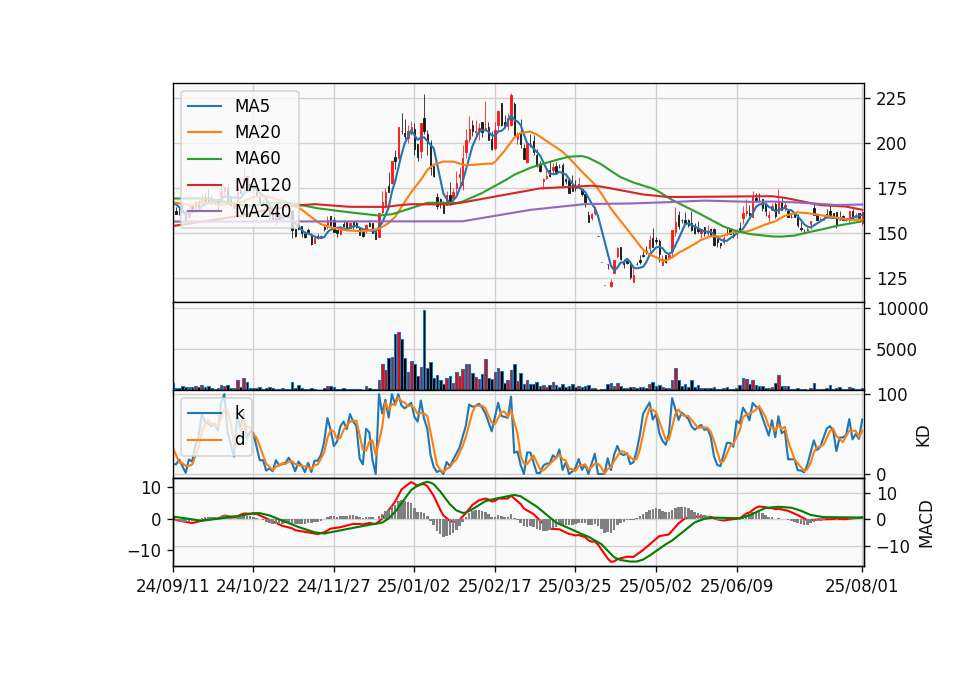Click the 100 label on KD axis
This screenshot has height=690, width=960.
coord(891,395)
